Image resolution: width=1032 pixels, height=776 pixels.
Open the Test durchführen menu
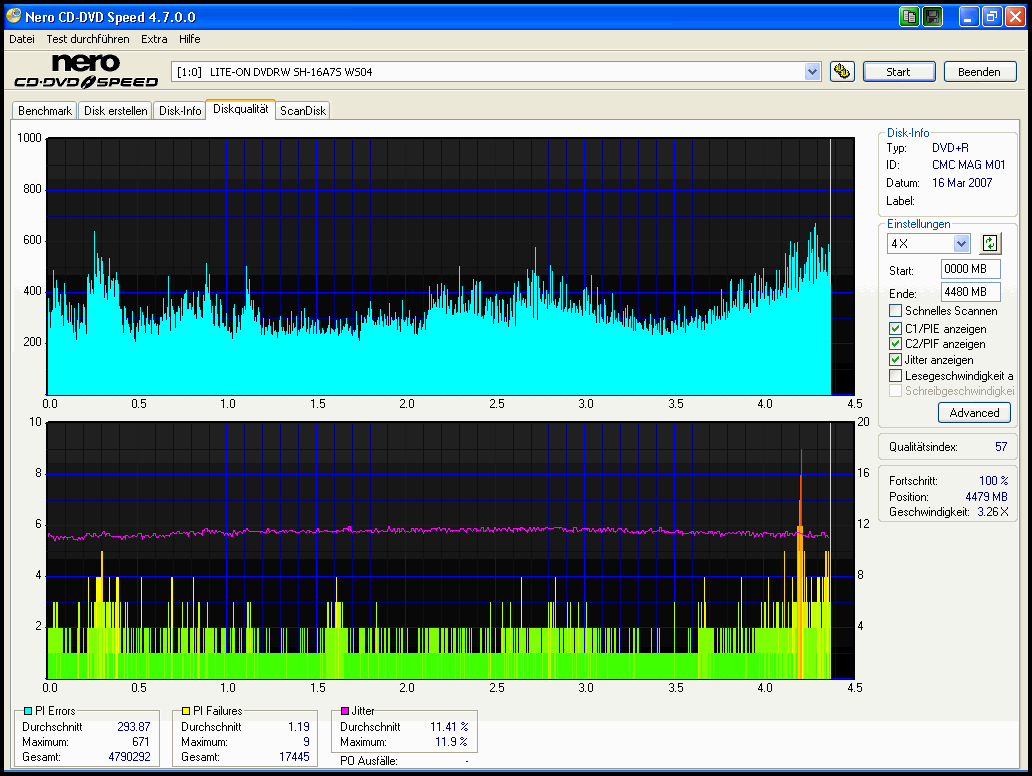(87, 39)
